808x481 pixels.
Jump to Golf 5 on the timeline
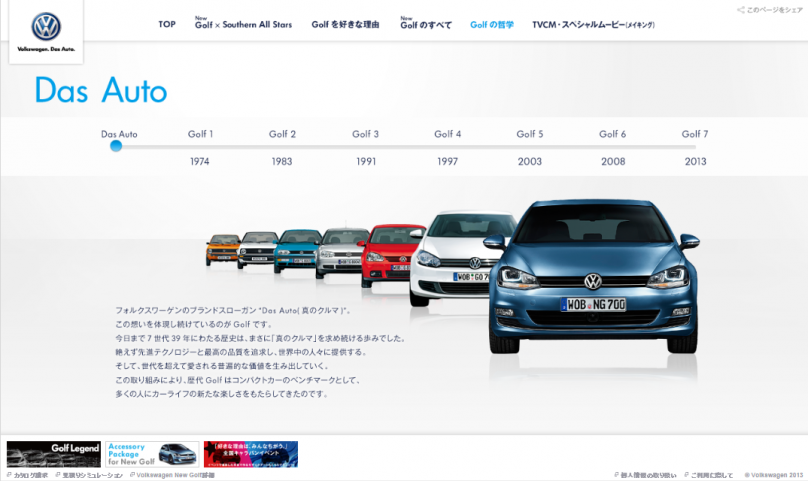[x=530, y=134]
